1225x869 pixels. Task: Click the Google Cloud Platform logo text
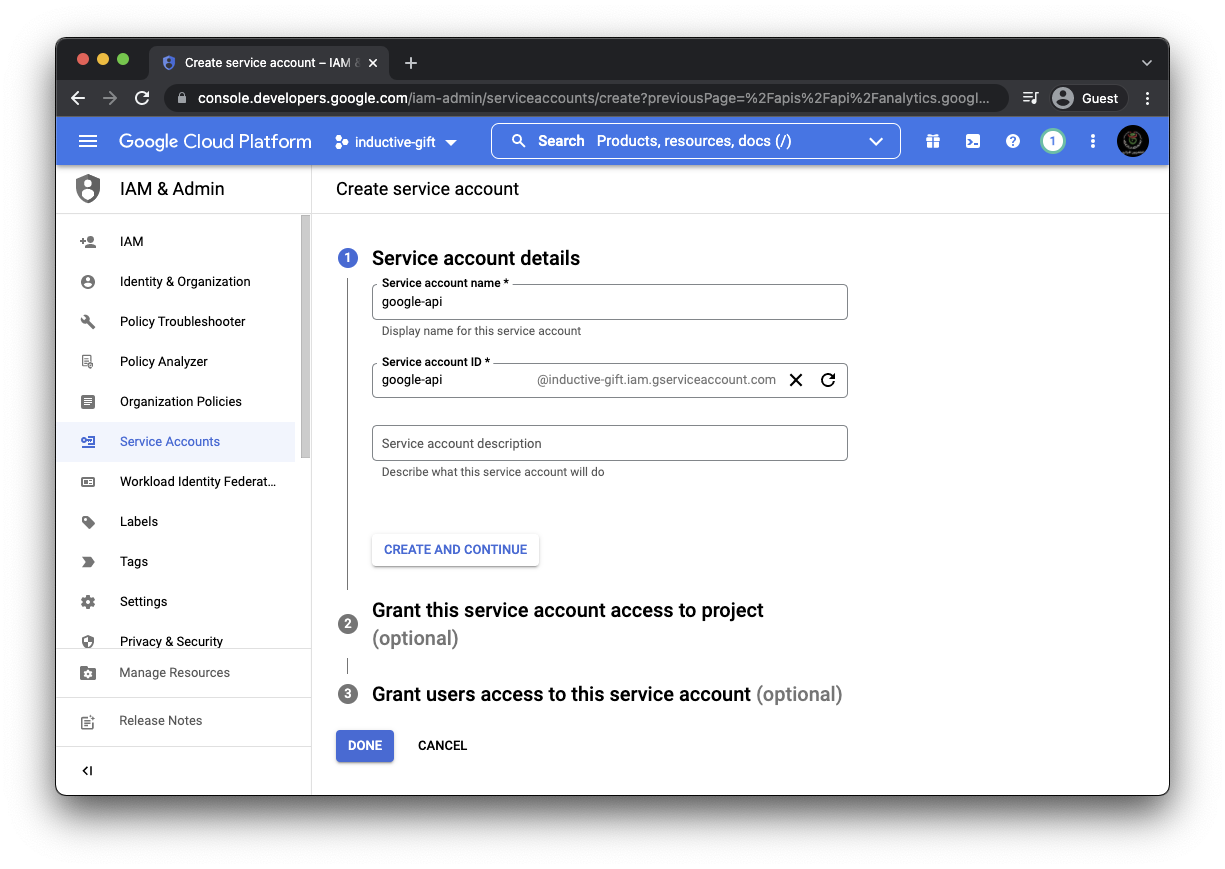coord(215,142)
